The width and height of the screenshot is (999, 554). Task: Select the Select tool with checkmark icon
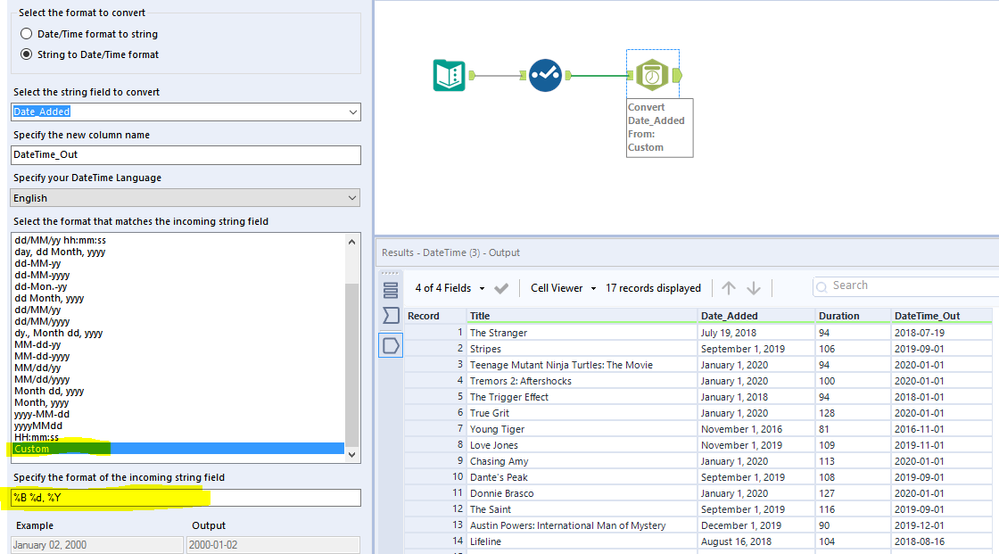pos(545,75)
